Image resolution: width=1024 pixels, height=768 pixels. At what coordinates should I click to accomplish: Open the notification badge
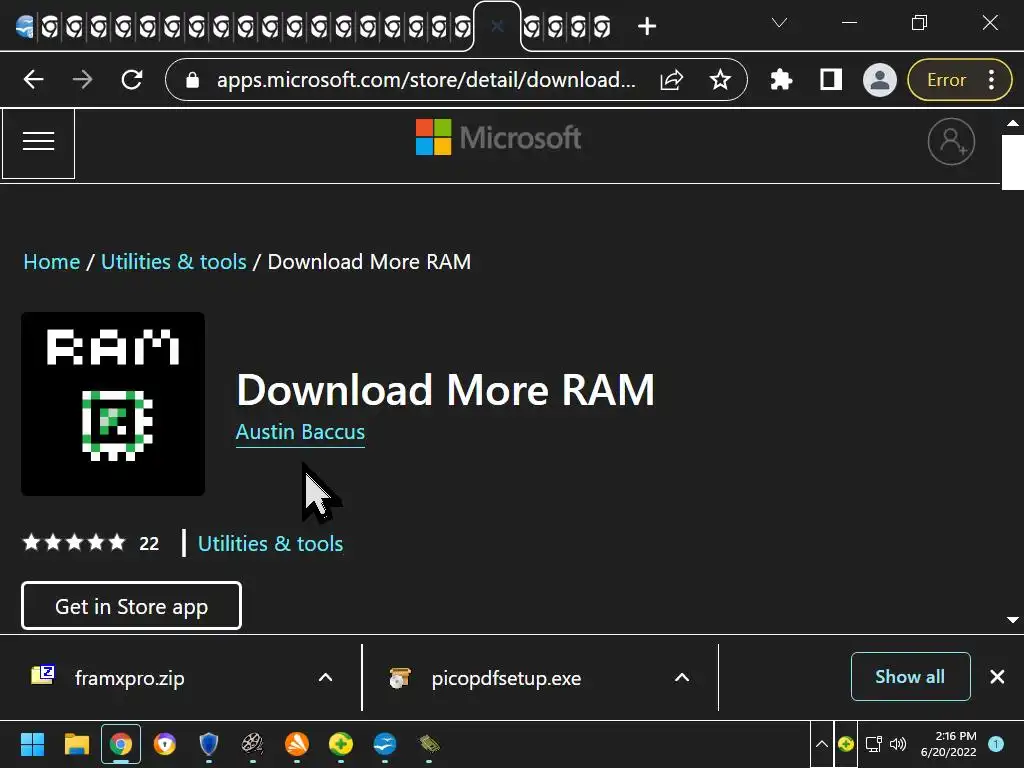click(x=996, y=744)
